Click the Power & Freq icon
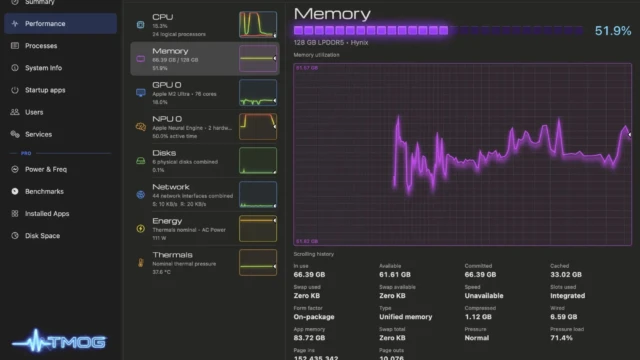The image size is (640, 360). 15,169
